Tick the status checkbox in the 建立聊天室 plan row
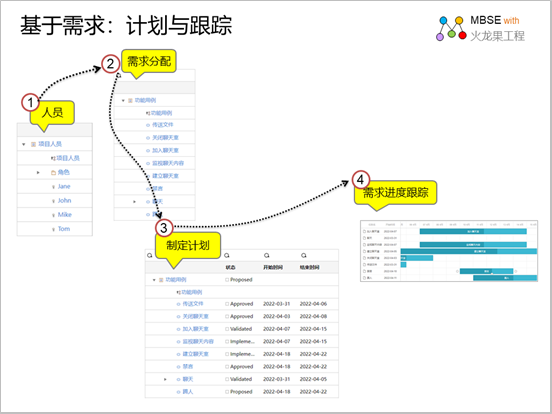The height and width of the screenshot is (414, 552). pyautogui.click(x=227, y=354)
